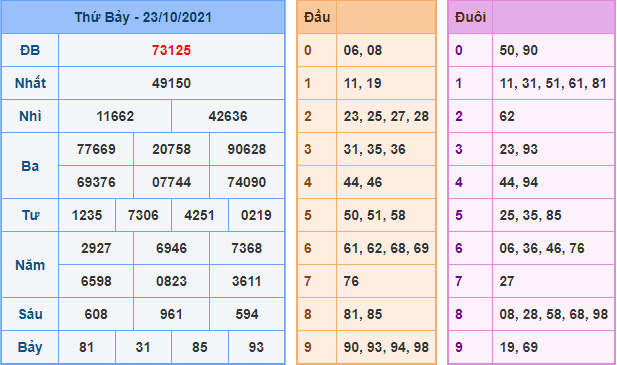The width and height of the screenshot is (617, 365).
Task: Click the Tư row label
Action: [x=30, y=216]
